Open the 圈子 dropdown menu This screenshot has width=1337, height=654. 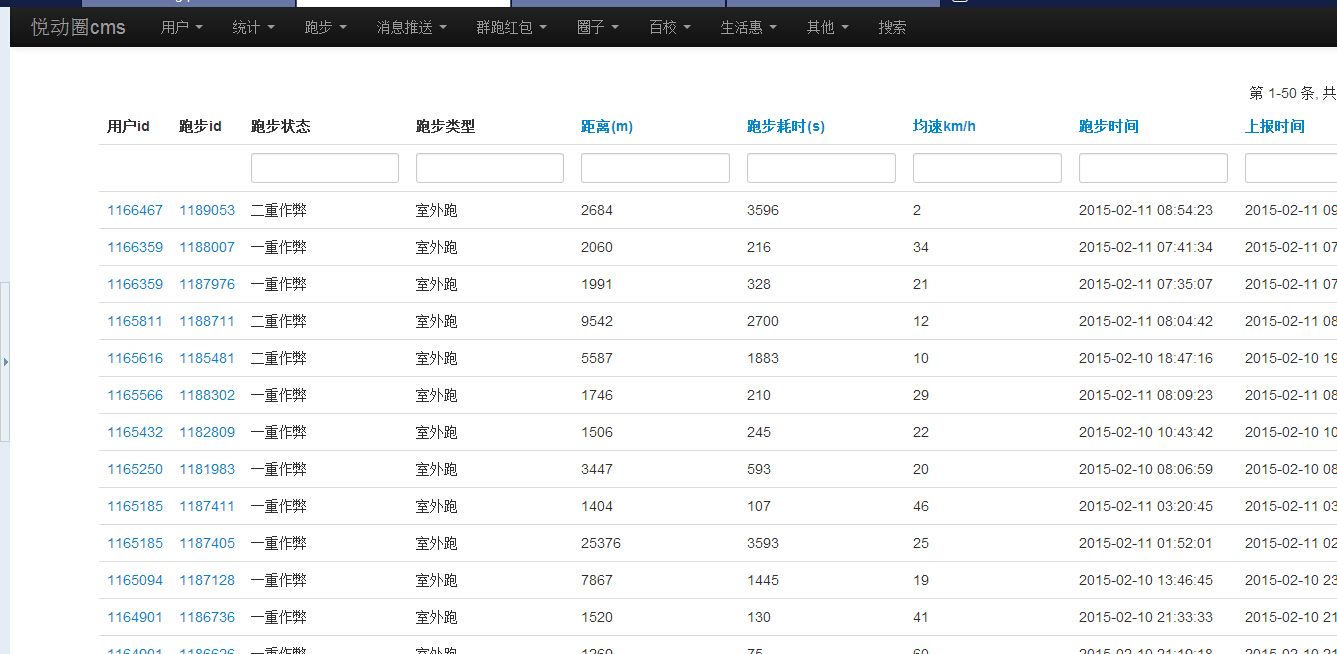point(597,27)
